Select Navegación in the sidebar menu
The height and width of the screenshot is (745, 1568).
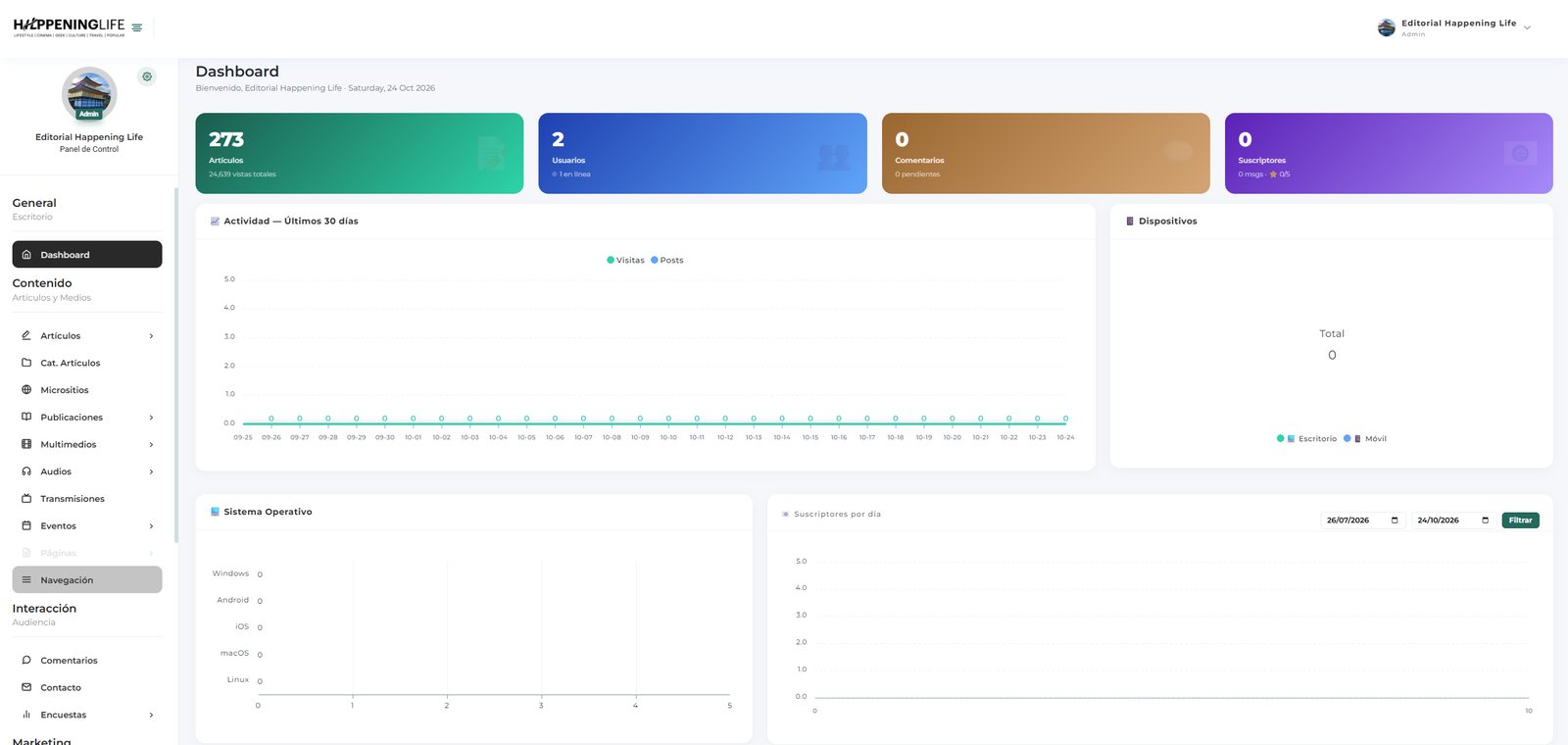(87, 579)
